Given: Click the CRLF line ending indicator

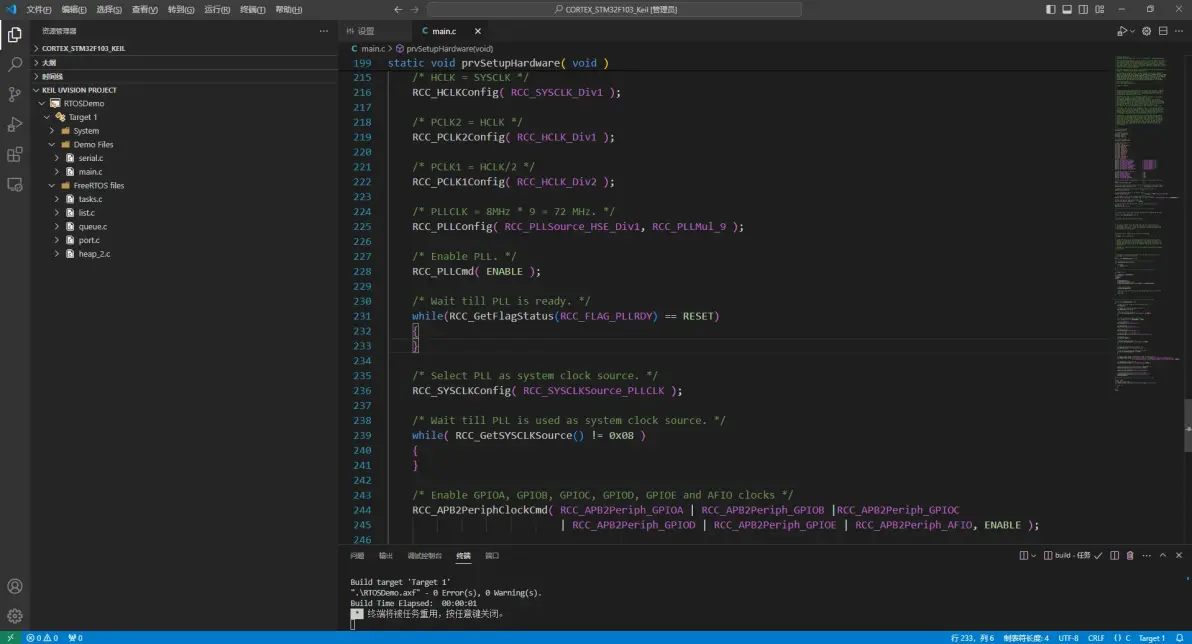Looking at the screenshot, I should tap(1096, 637).
